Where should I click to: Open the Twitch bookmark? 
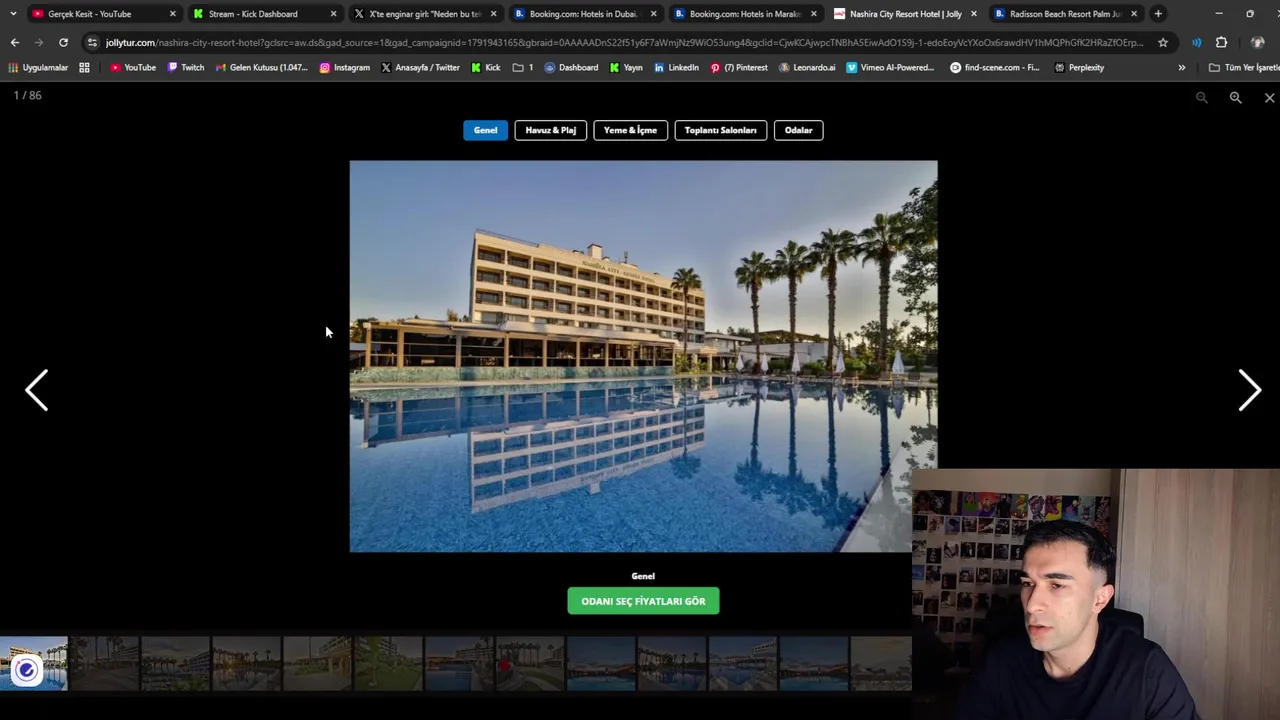[185, 67]
